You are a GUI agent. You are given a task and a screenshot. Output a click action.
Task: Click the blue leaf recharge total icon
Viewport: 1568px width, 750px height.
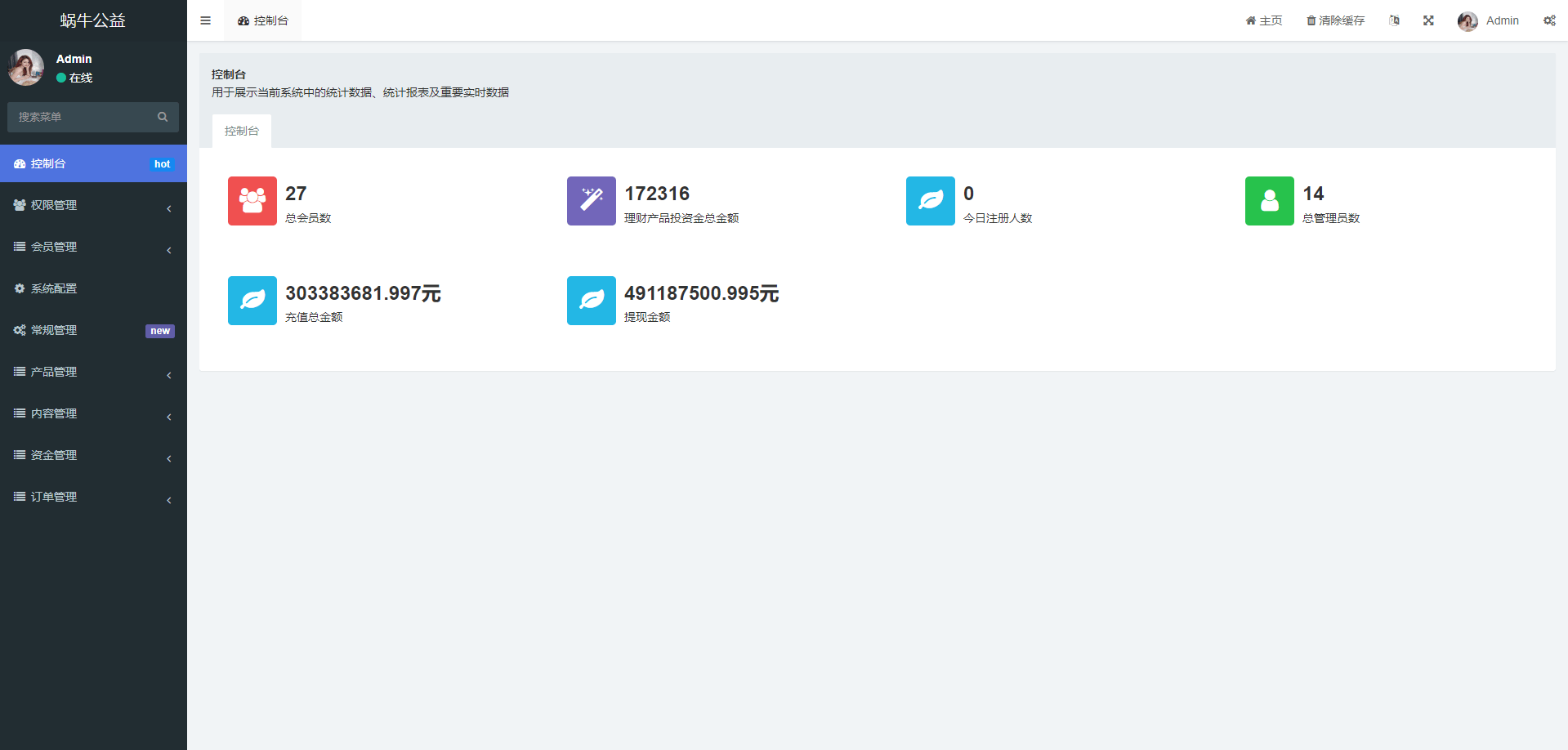252,301
